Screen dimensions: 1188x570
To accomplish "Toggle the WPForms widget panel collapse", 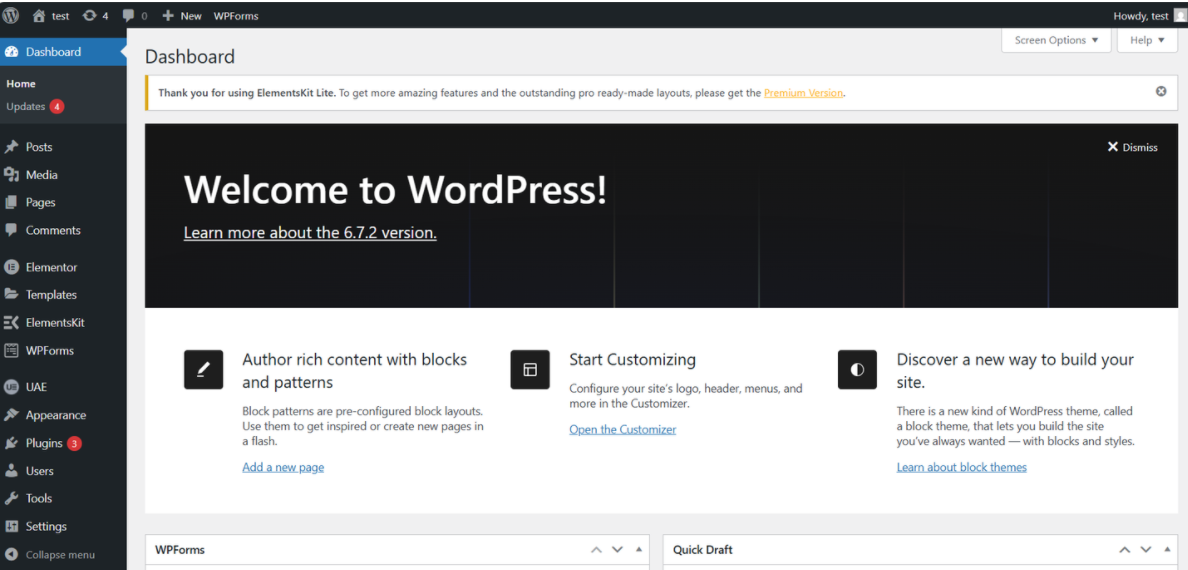I will pyautogui.click(x=638, y=550).
